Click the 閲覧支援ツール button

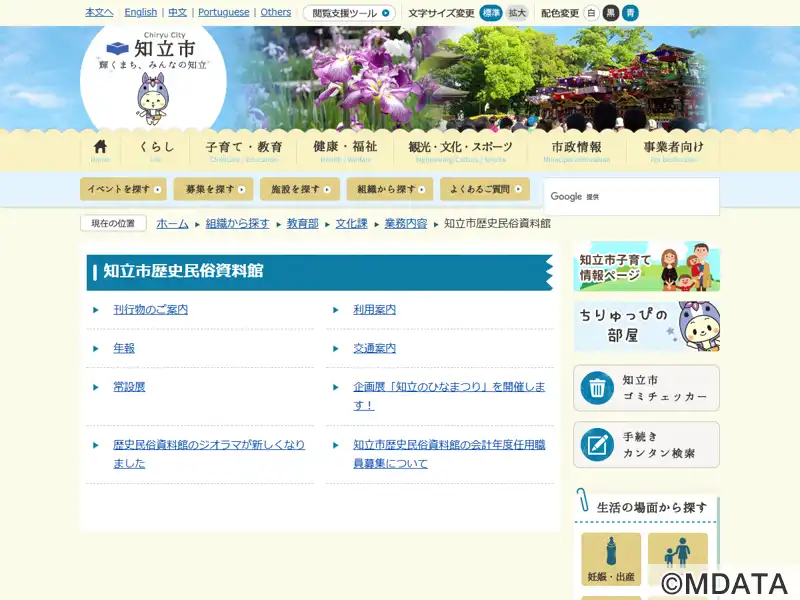pyautogui.click(x=349, y=13)
